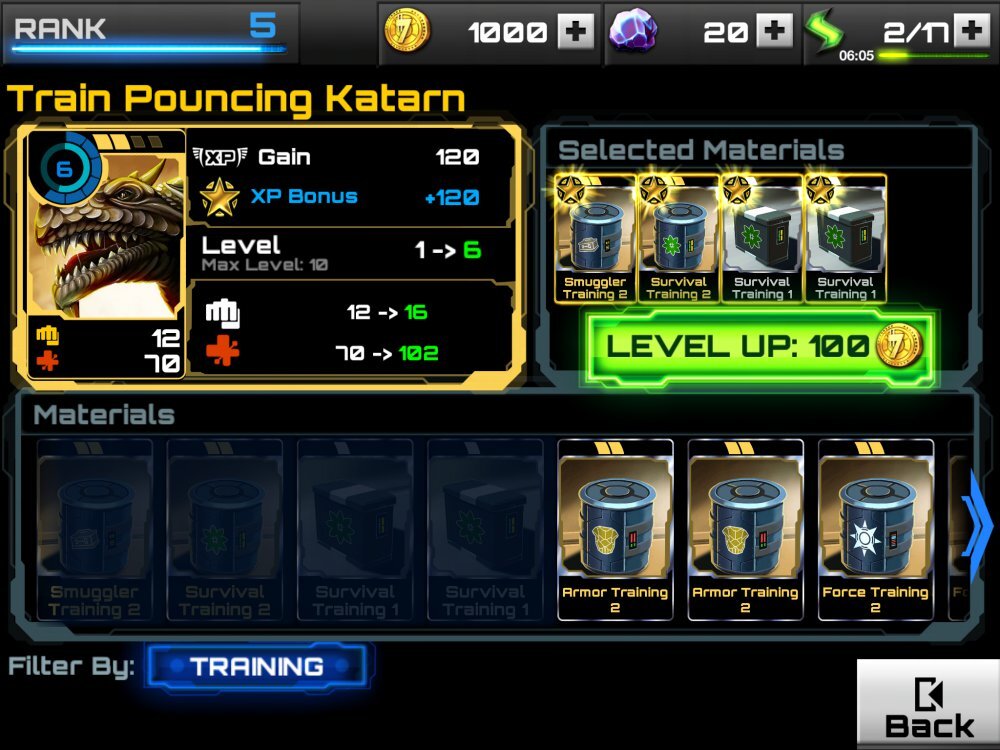Screen dimensions: 1000x750
Task: Deselect the Survival Training 2 selected material
Action: (679, 239)
